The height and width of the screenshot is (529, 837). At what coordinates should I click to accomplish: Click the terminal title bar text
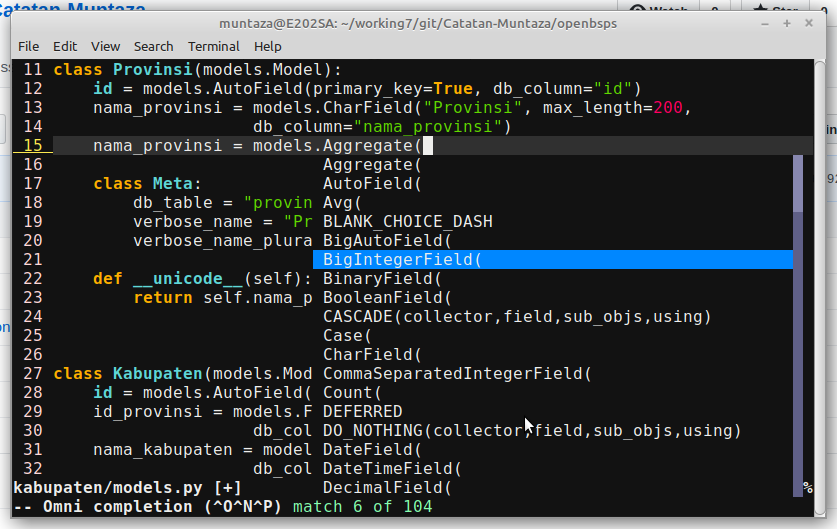(418, 23)
